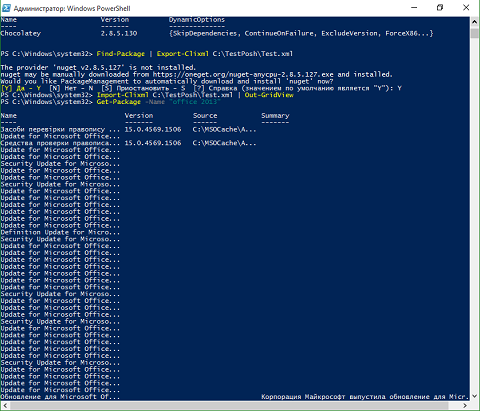Click the vertical scrollbar thumb
Image resolution: width=480 pixels, height=411 pixels.
click(x=474, y=34)
